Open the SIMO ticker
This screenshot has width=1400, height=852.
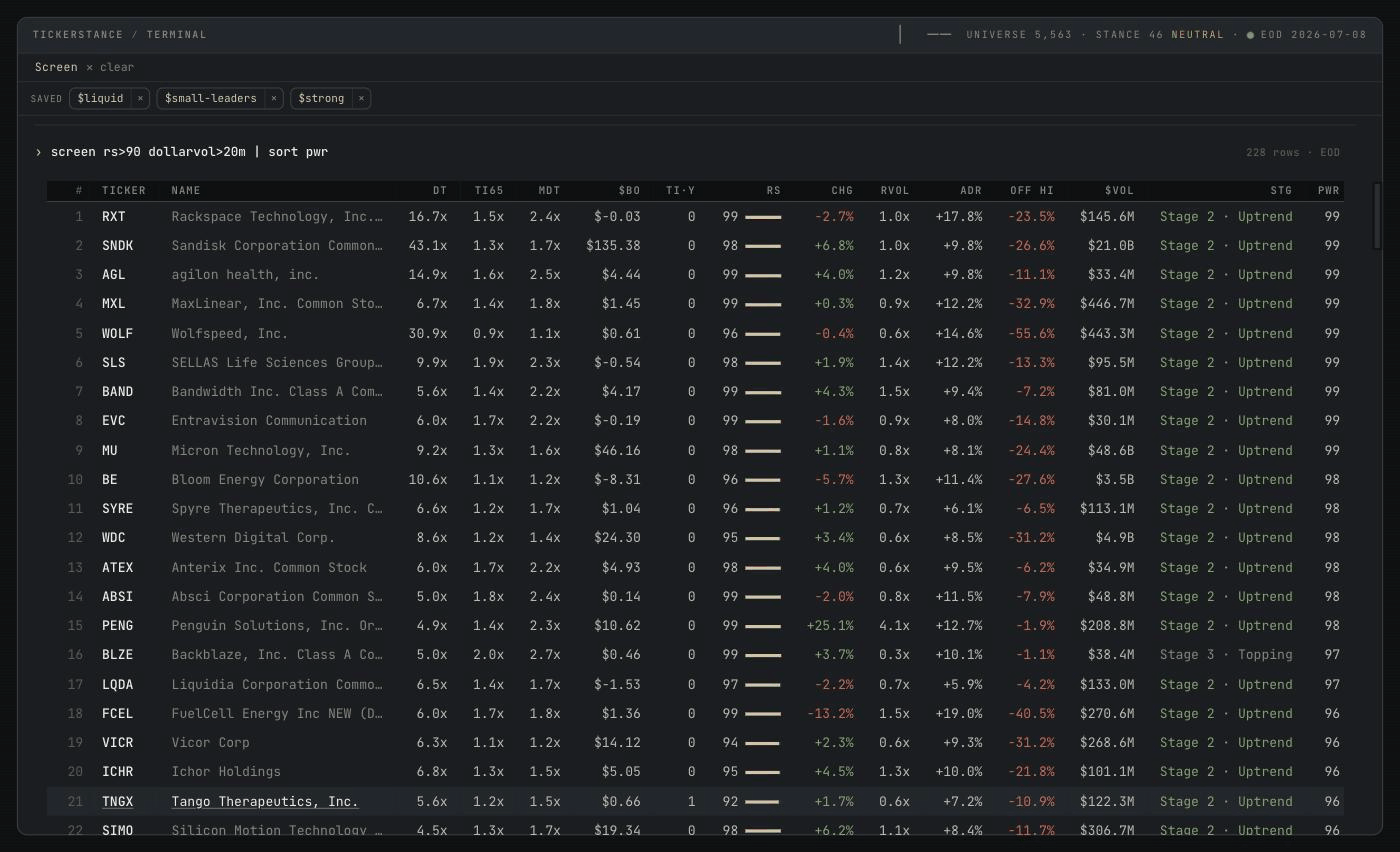117,830
